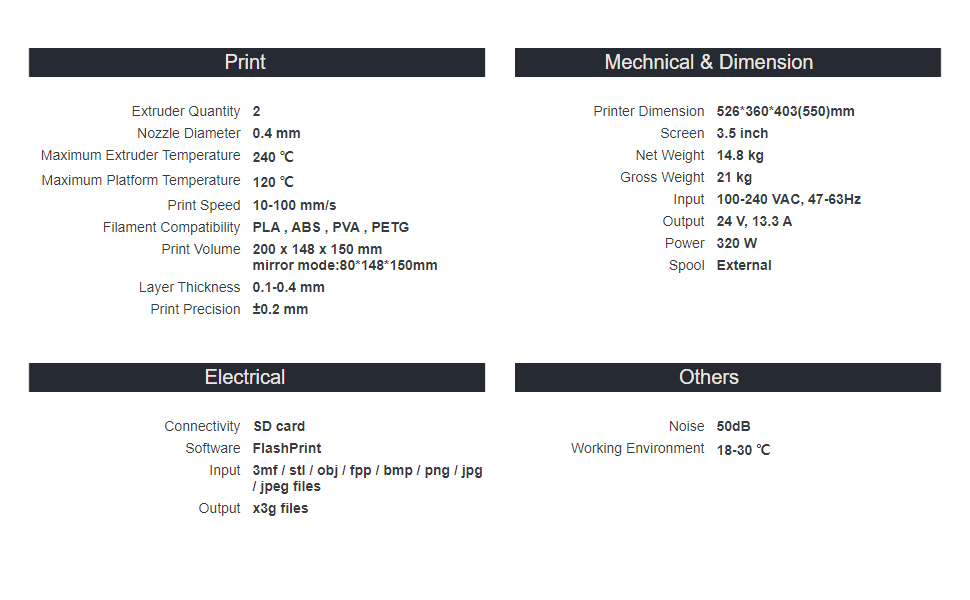Click the 200 x 148 x 150 mm value
The width and height of the screenshot is (970, 600).
[317, 249]
